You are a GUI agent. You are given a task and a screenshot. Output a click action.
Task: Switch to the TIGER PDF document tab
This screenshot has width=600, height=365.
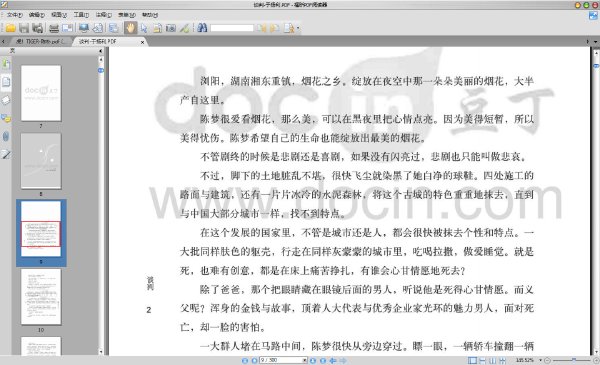(40, 41)
